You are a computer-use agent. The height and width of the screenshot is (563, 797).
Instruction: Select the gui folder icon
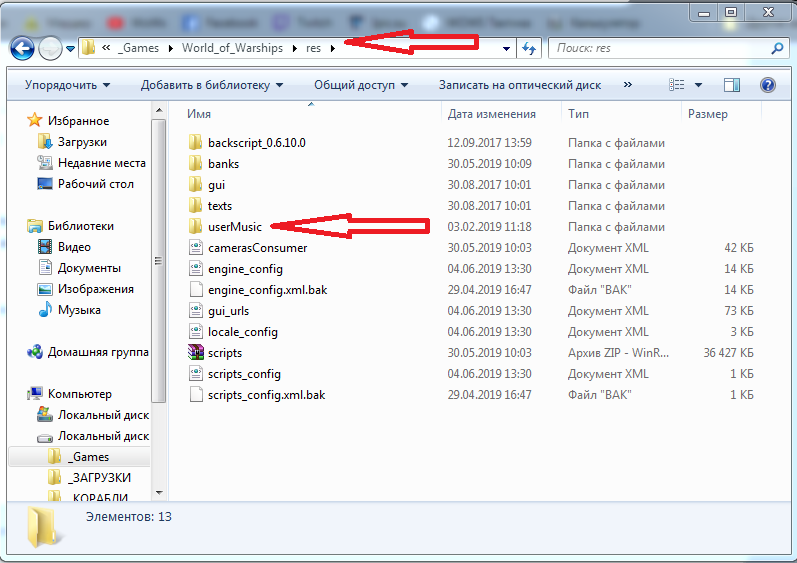pos(195,184)
